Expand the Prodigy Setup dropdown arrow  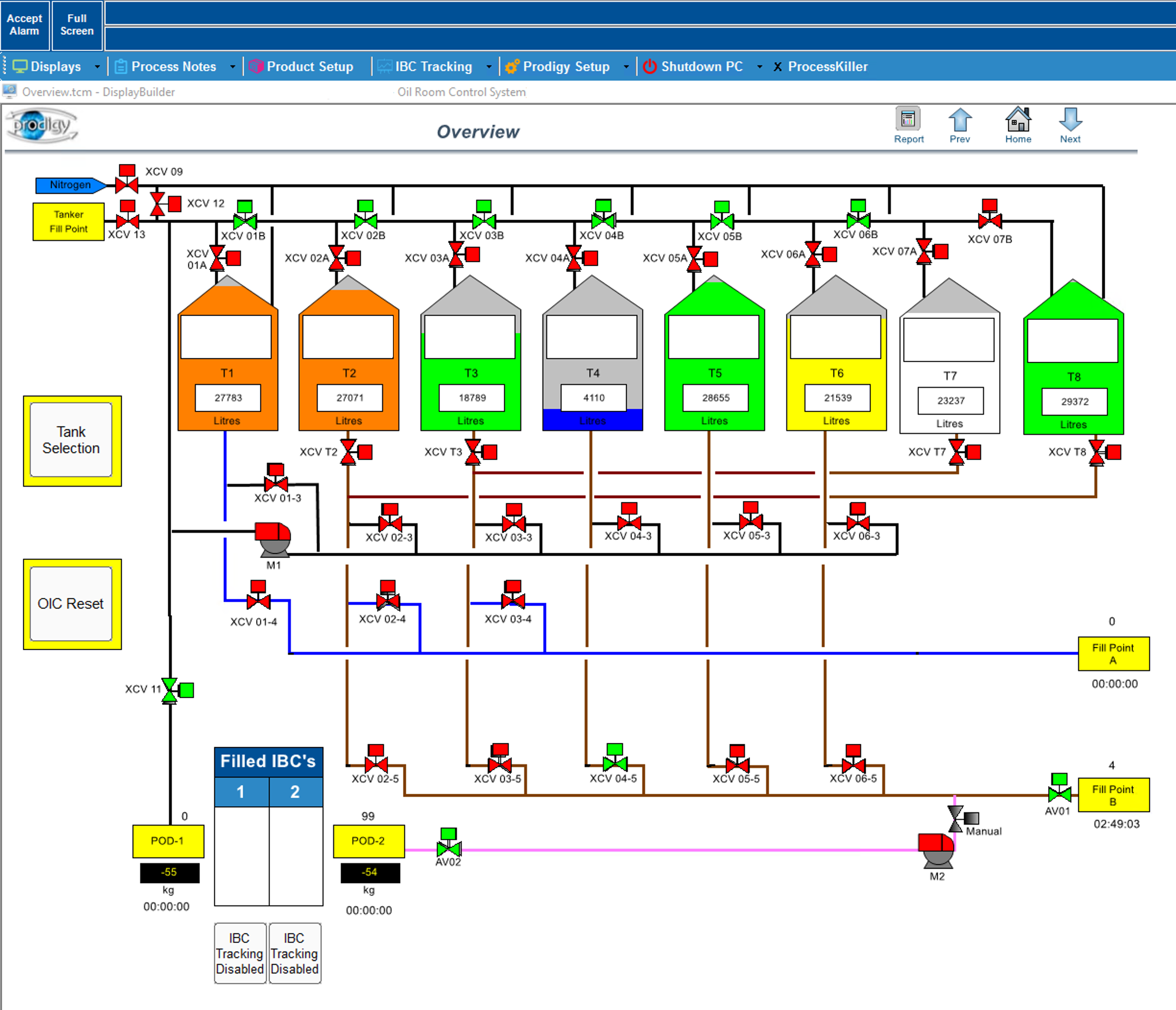[x=626, y=67]
